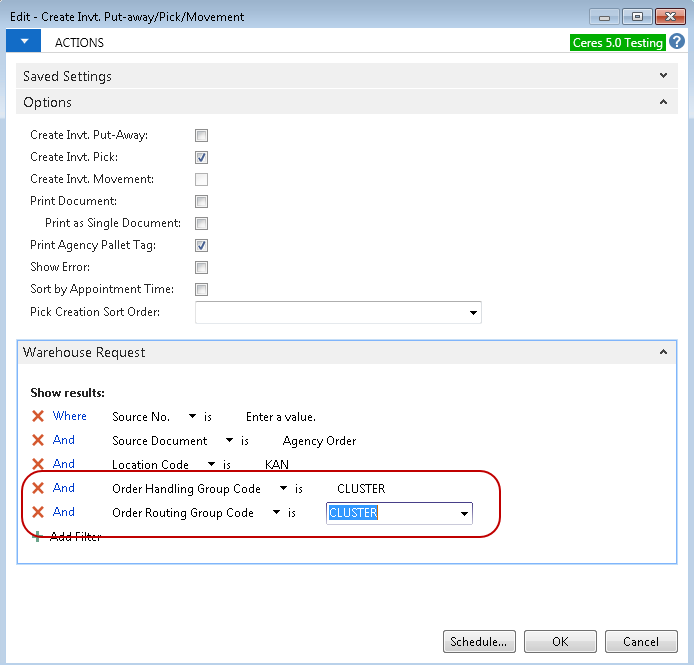694x665 pixels.
Task: Remove the Source No. filter row
Action: [x=38, y=416]
